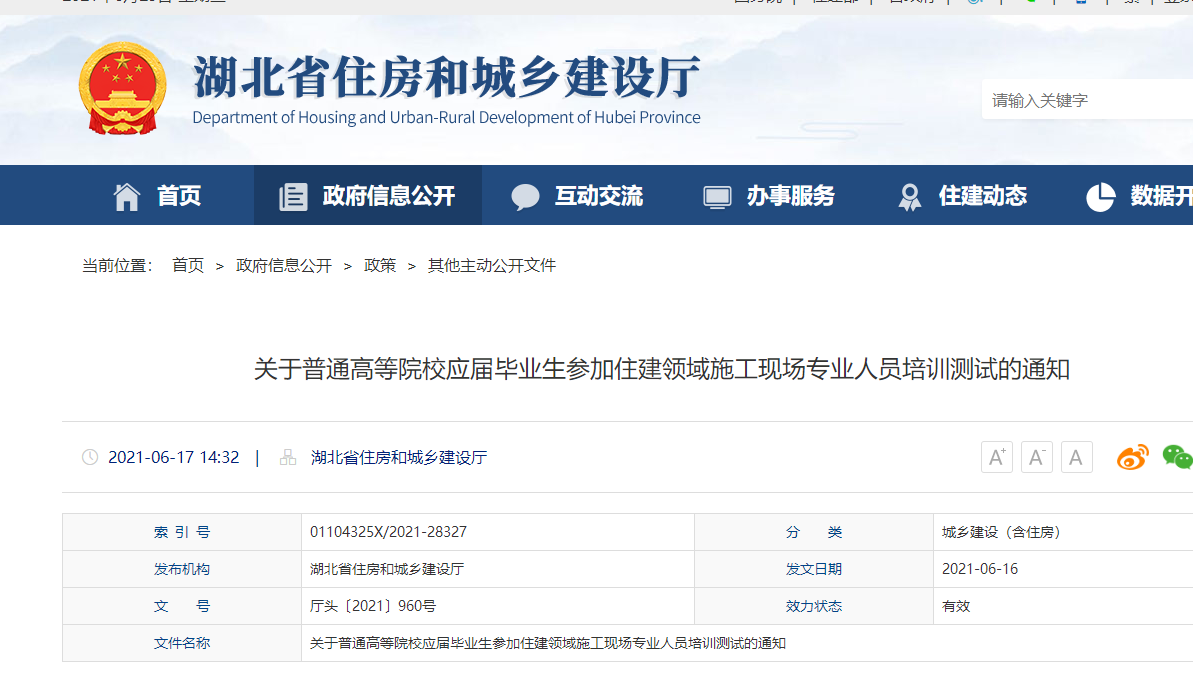Click the 发文日期 label cell

(x=814, y=569)
